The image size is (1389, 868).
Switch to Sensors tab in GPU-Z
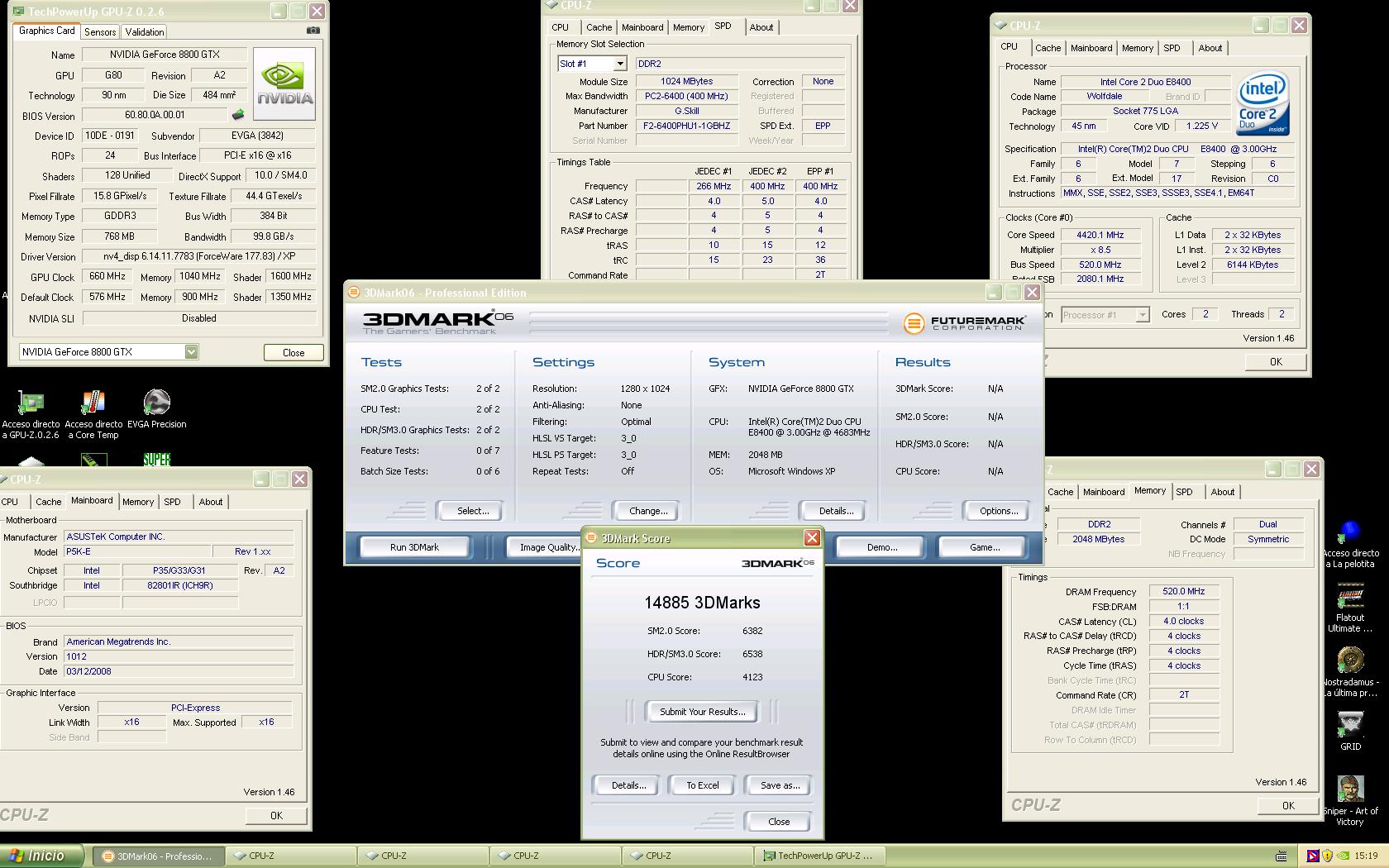click(x=100, y=32)
